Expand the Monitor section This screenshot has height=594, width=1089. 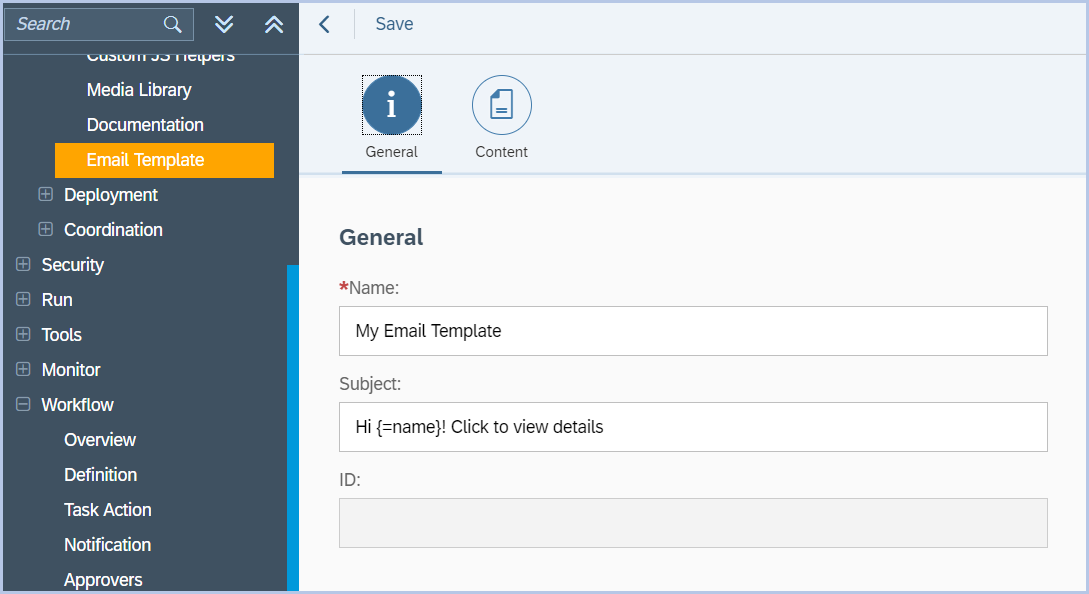pos(23,369)
